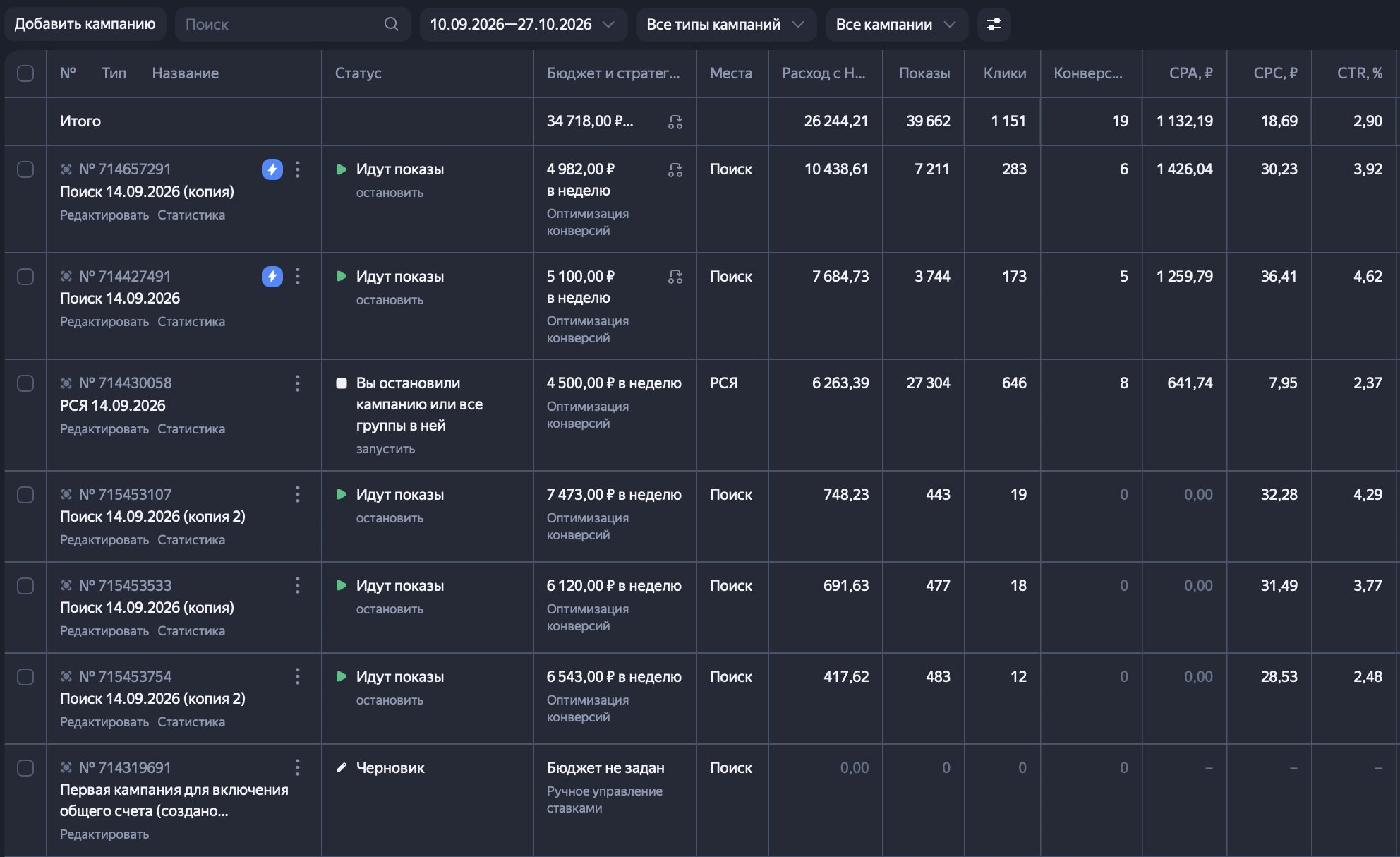
Task: Tick checkbox for draft campaign 714319691
Action: 25,767
